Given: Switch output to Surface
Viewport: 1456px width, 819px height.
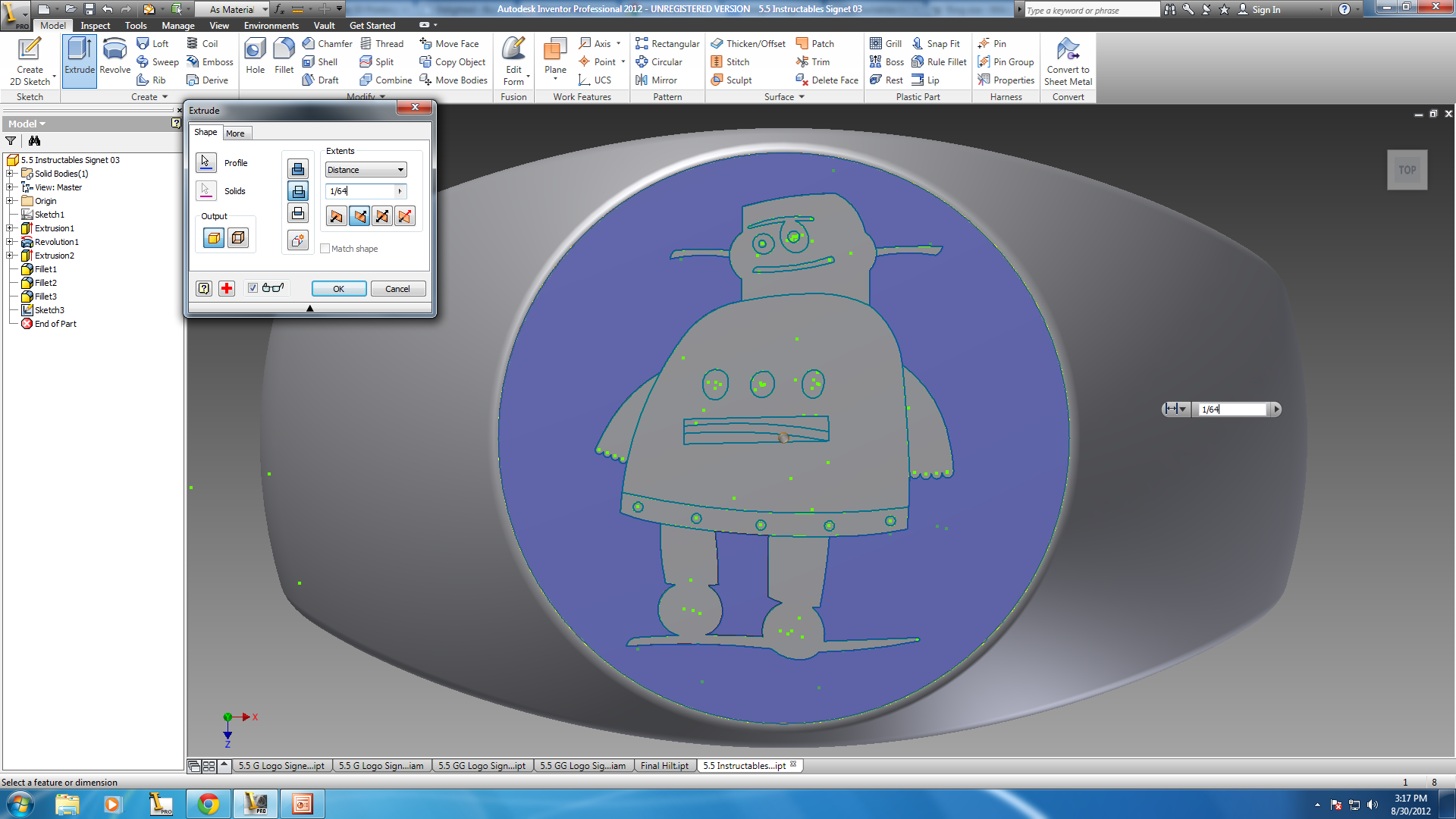Looking at the screenshot, I should (238, 238).
